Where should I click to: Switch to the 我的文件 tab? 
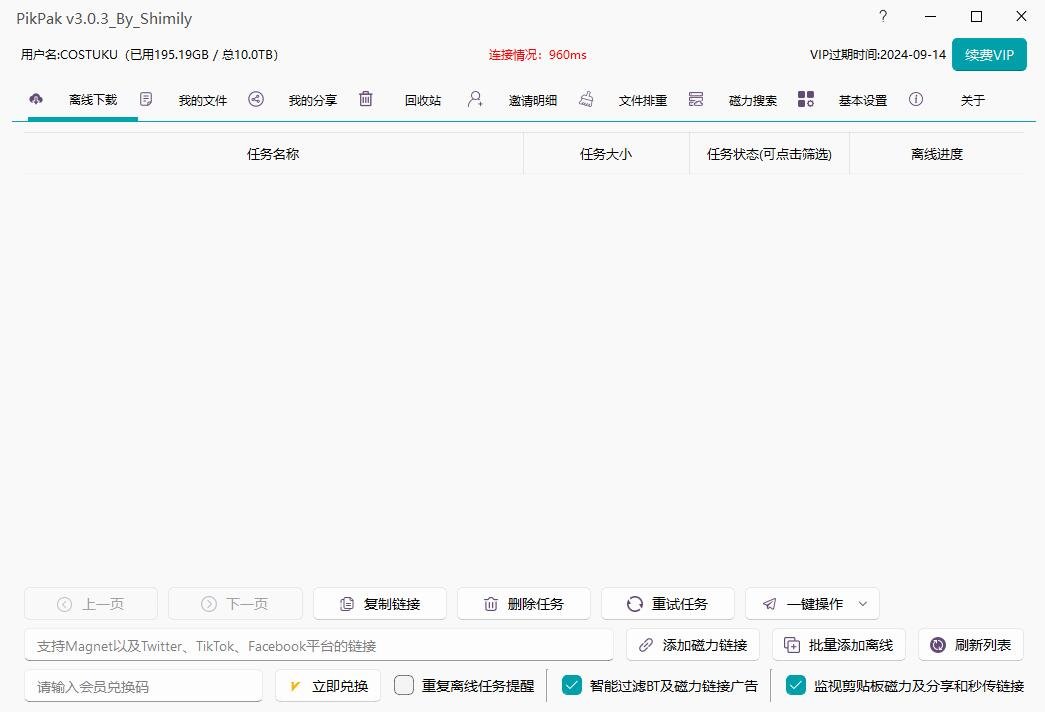tap(203, 100)
